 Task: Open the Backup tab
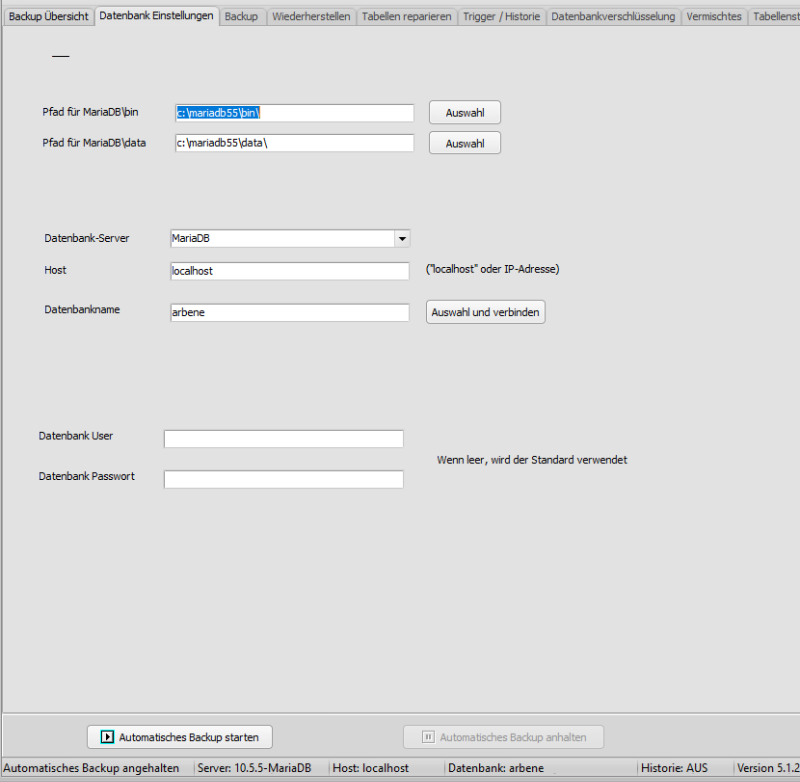click(240, 17)
